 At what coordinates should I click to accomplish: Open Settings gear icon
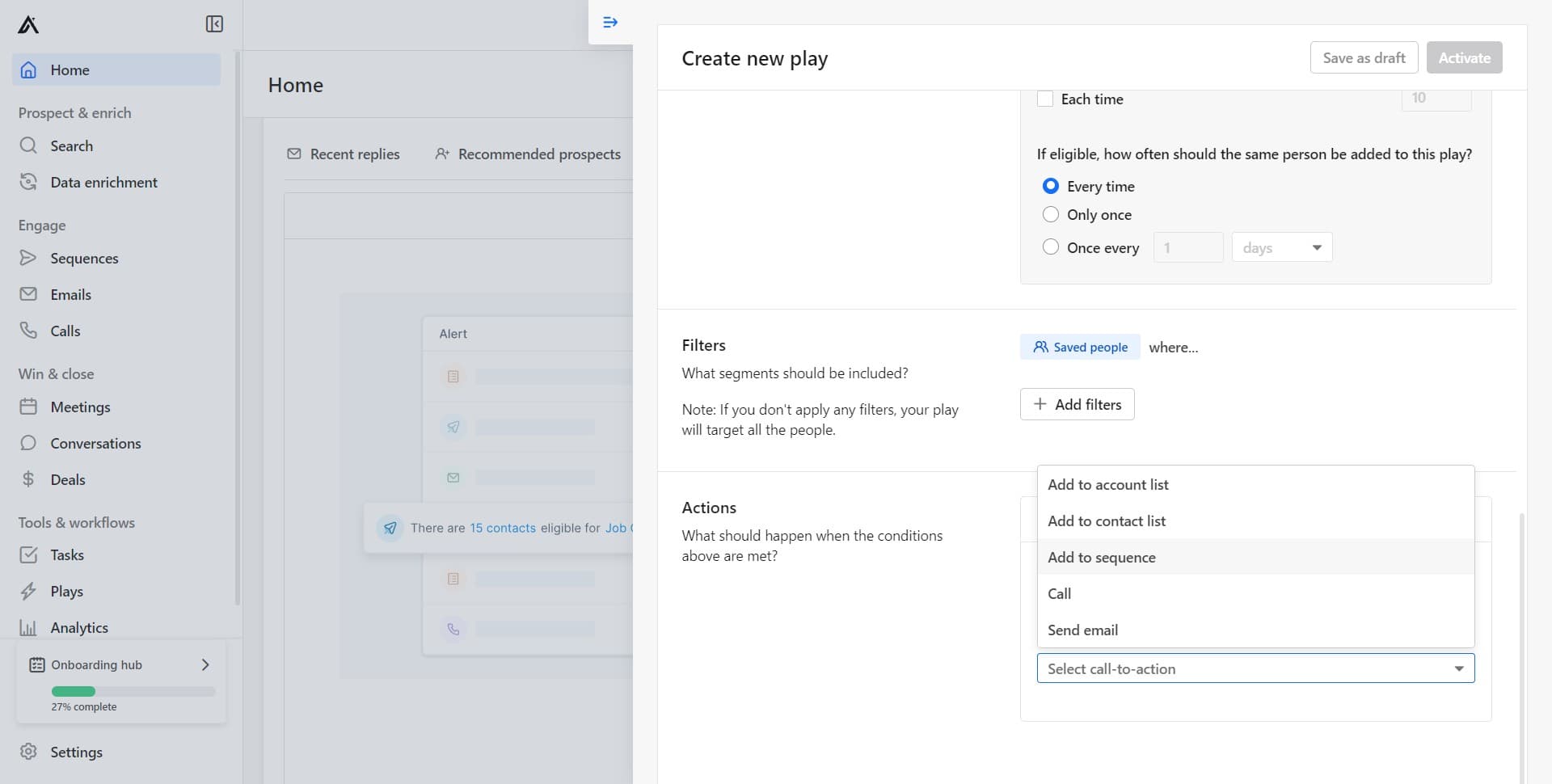(x=28, y=752)
